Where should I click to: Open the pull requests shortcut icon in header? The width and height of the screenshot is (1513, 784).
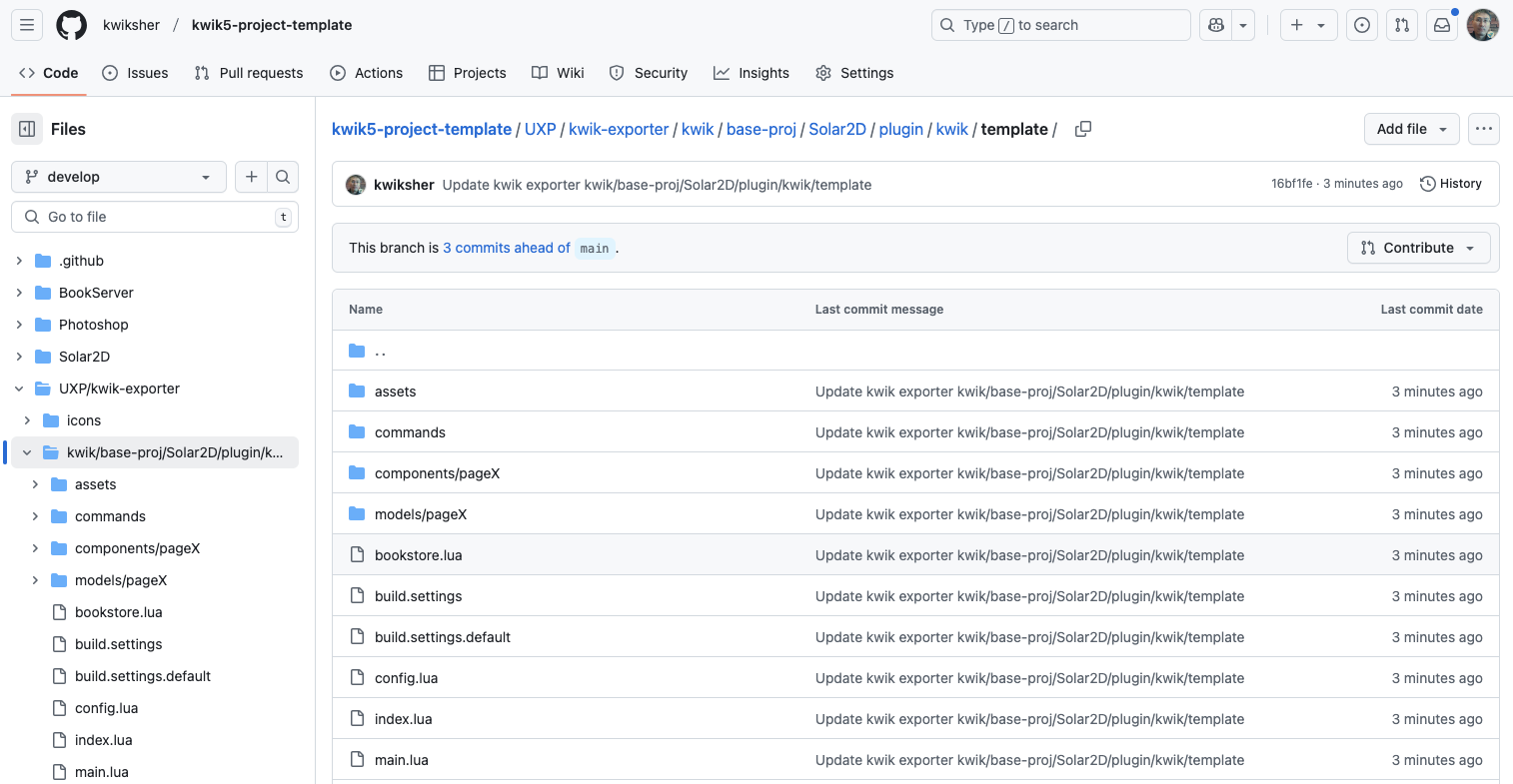(x=1402, y=25)
